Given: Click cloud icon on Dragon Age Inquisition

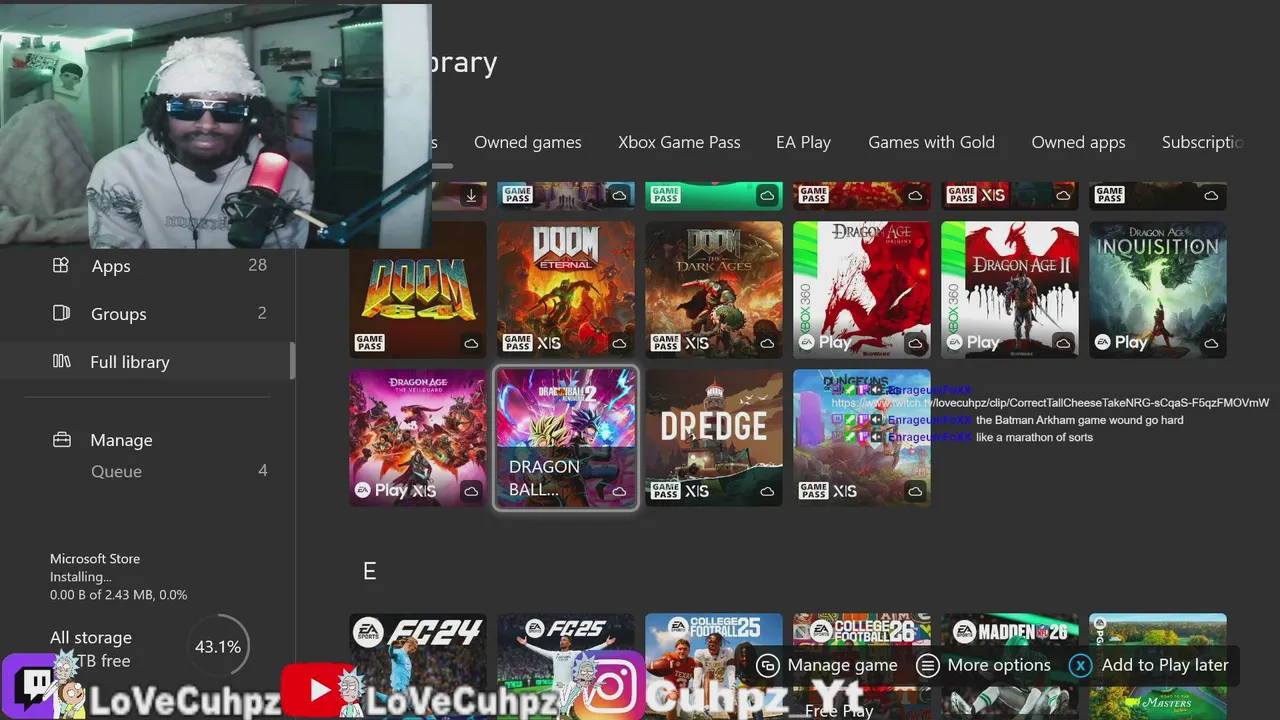Looking at the screenshot, I should pyautogui.click(x=1211, y=343).
